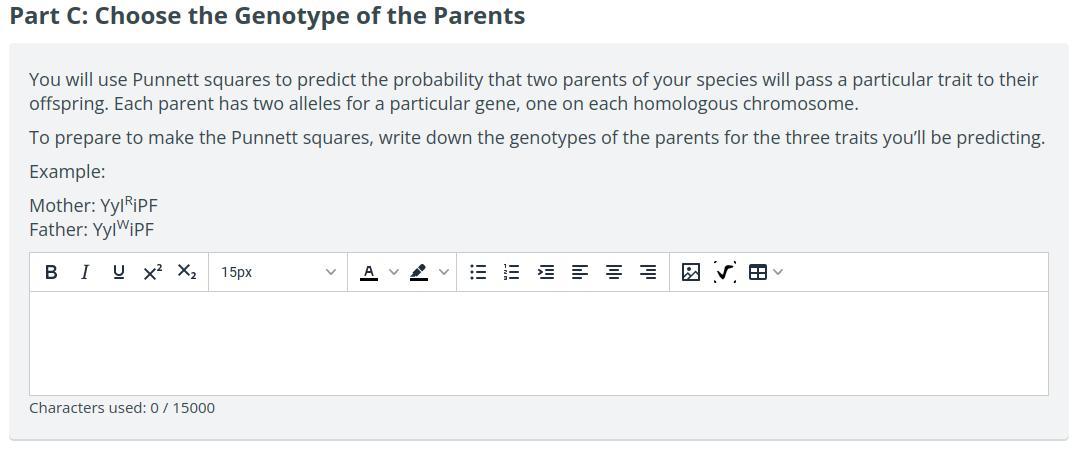This screenshot has height=457, width=1075.
Task: Insert an image into the editor
Action: pos(690,272)
